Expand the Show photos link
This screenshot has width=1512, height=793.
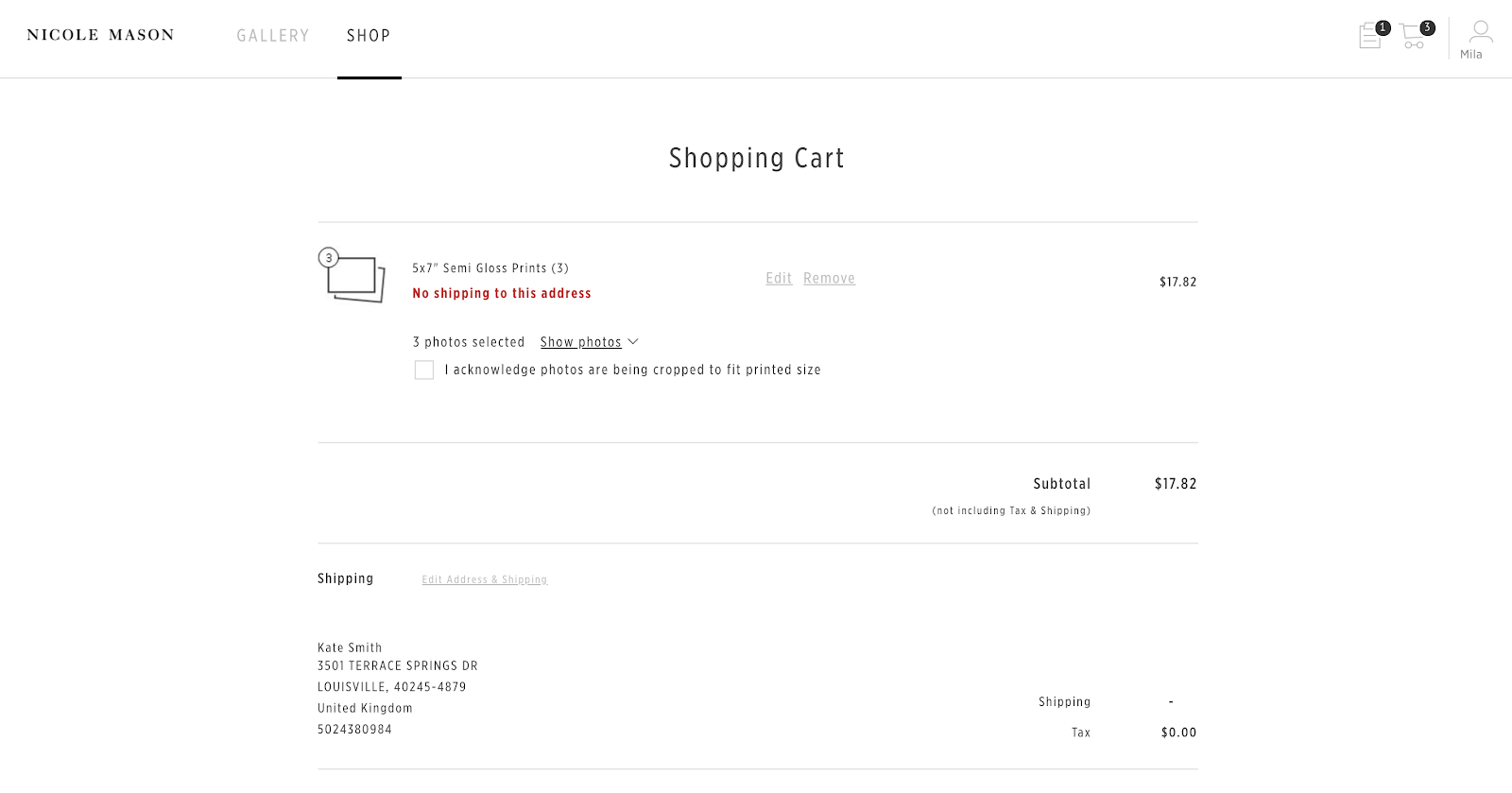tap(580, 342)
